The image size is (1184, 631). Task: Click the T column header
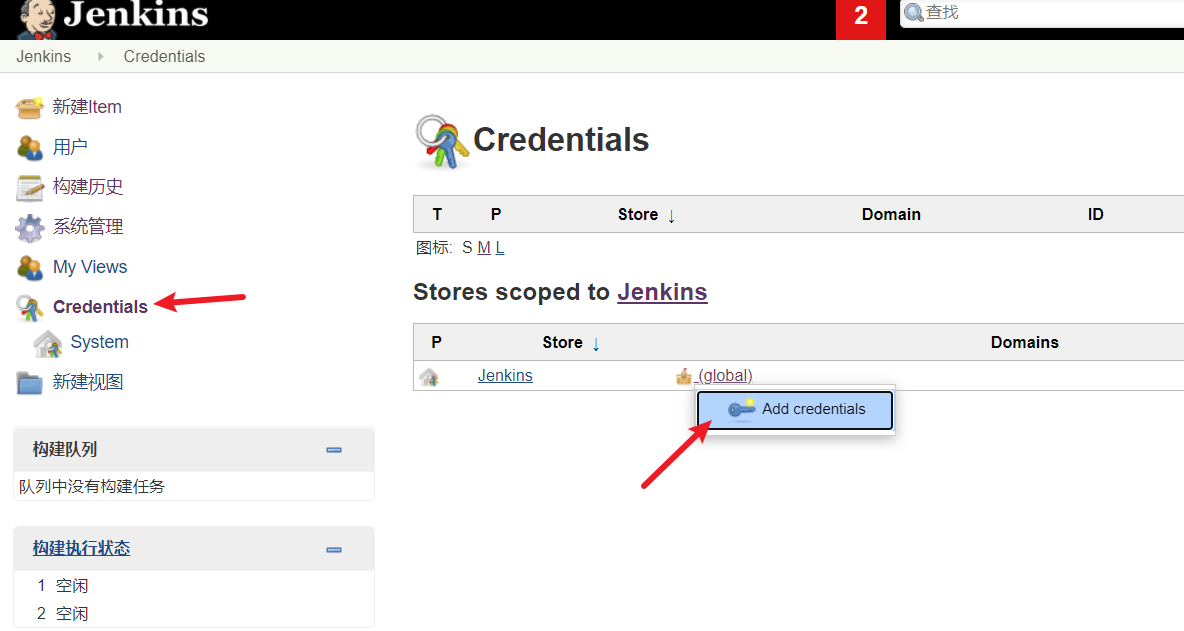[x=437, y=215]
